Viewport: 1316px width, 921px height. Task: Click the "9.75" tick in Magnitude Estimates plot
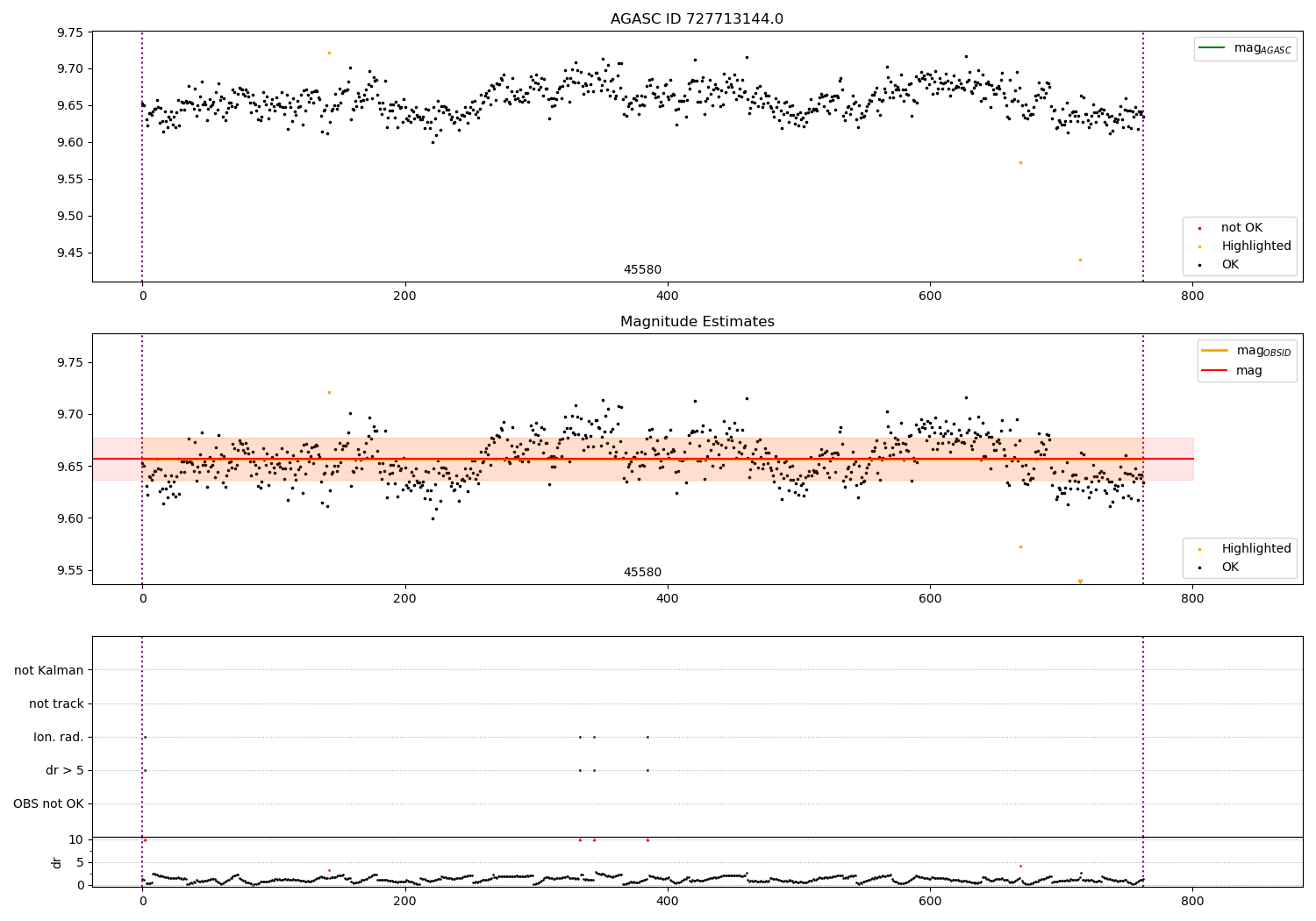(x=69, y=363)
